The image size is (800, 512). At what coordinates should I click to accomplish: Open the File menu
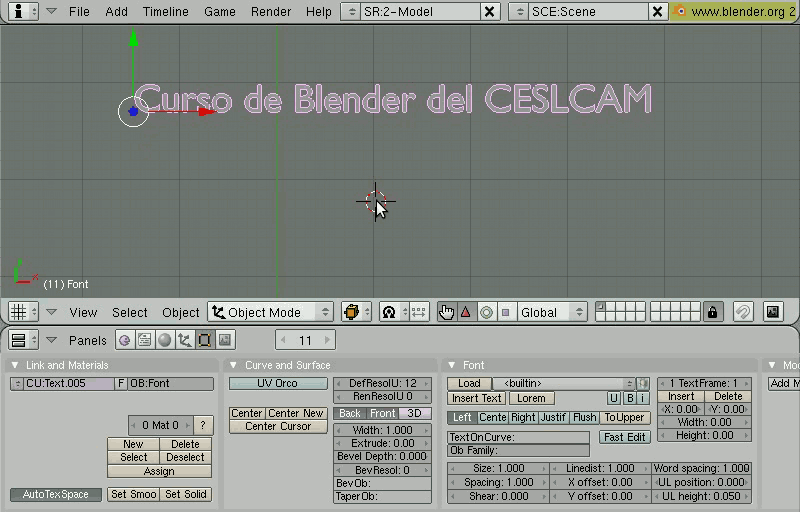[x=79, y=11]
